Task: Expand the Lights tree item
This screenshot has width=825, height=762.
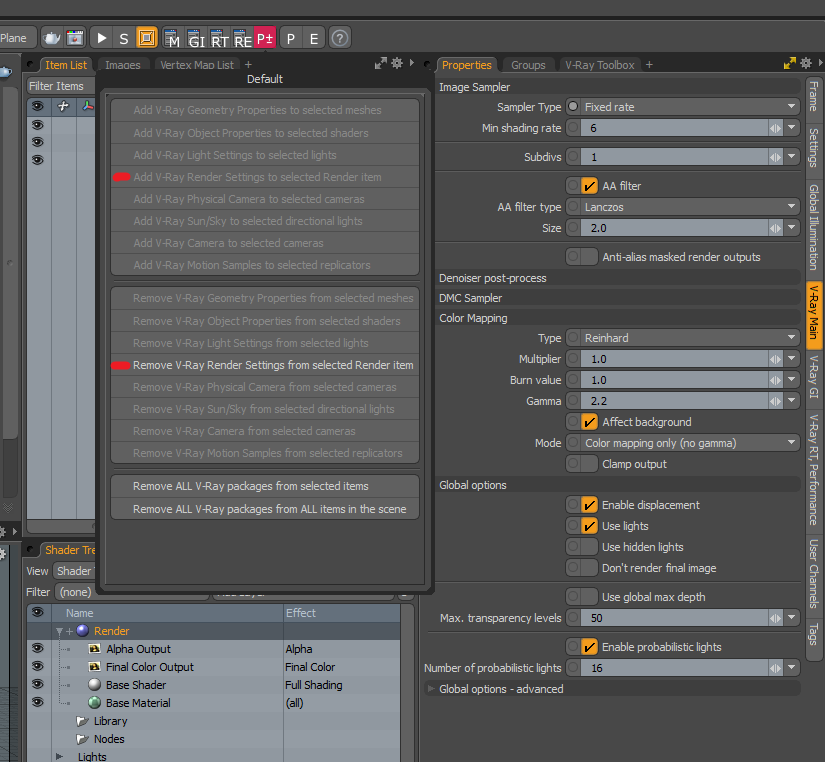Action: 59,757
